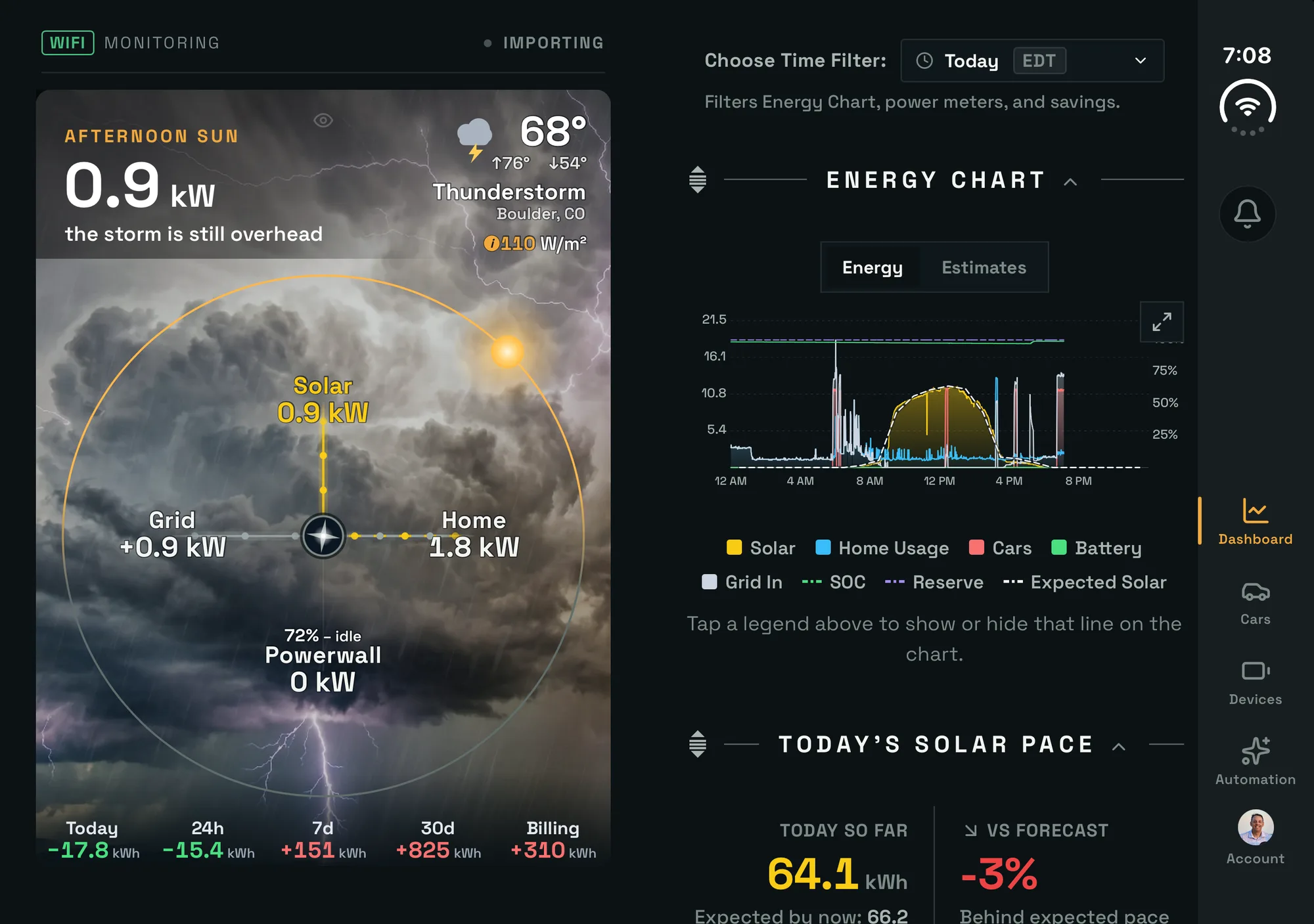Click the WIFI badge

tap(68, 43)
